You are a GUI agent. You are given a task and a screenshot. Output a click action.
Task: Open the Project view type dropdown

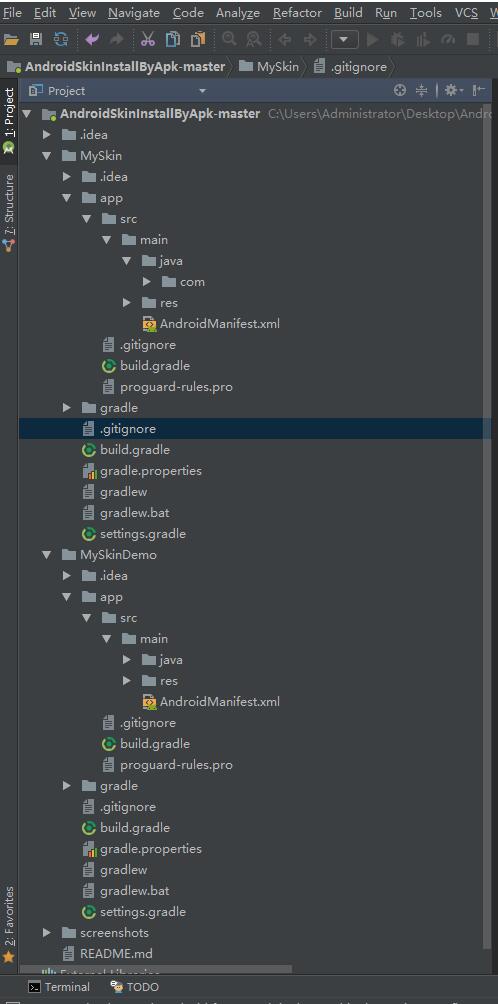(x=203, y=91)
